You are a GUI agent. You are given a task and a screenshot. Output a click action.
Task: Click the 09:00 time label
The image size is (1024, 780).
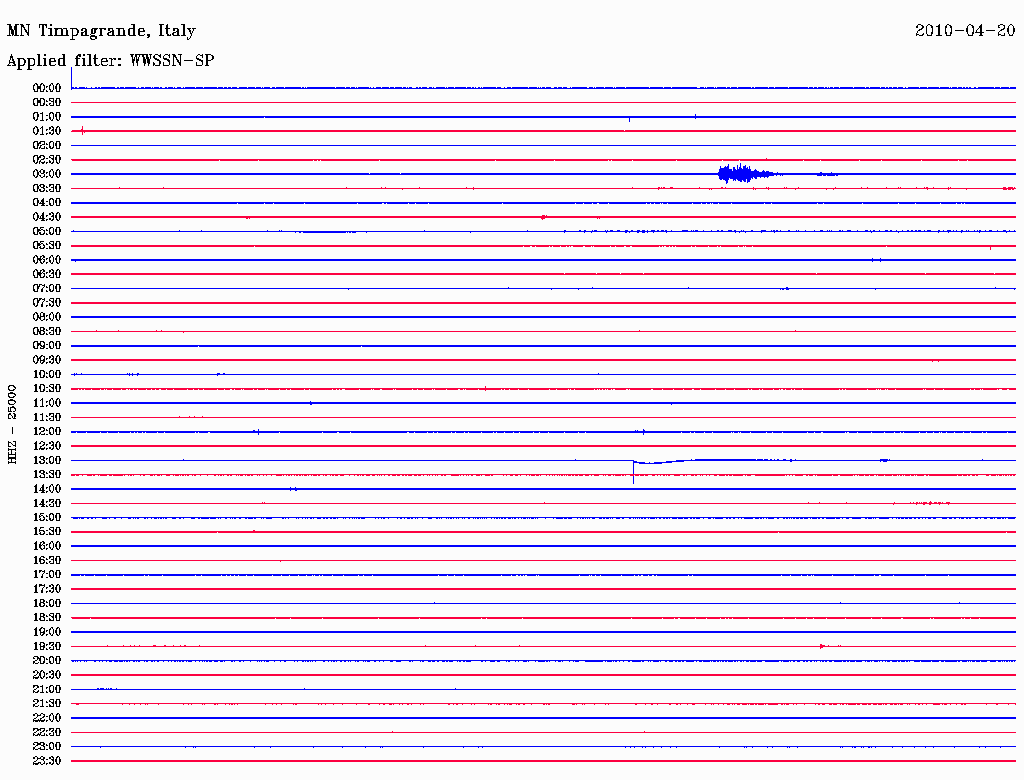tap(47, 346)
